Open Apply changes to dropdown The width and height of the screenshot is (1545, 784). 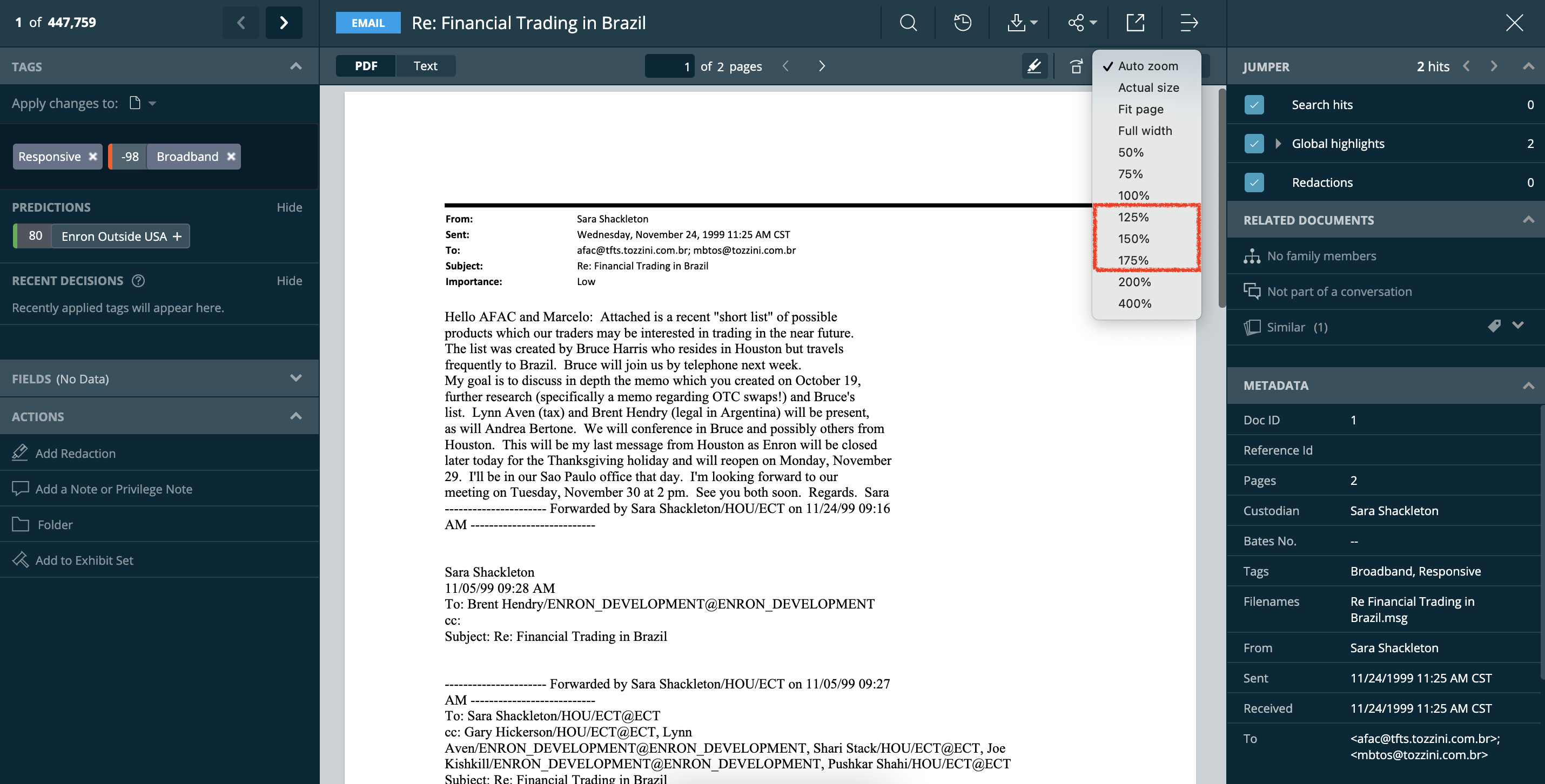click(143, 103)
